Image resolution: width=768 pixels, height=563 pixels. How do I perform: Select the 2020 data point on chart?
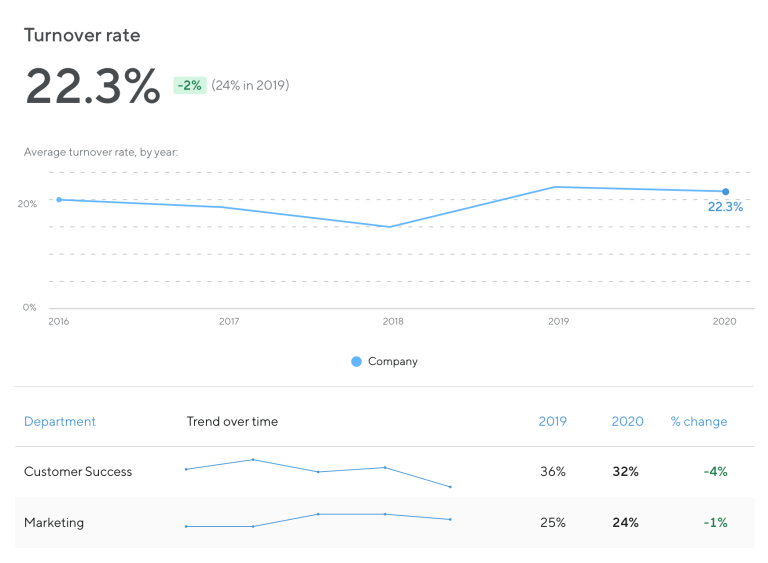[x=725, y=192]
